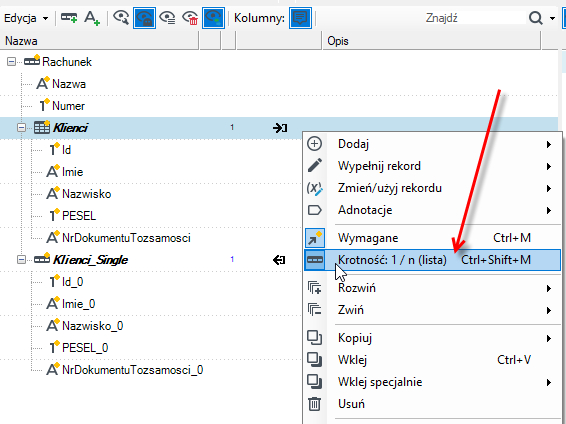Open the Zmień/użyj rekordu submenu

click(x=432, y=188)
